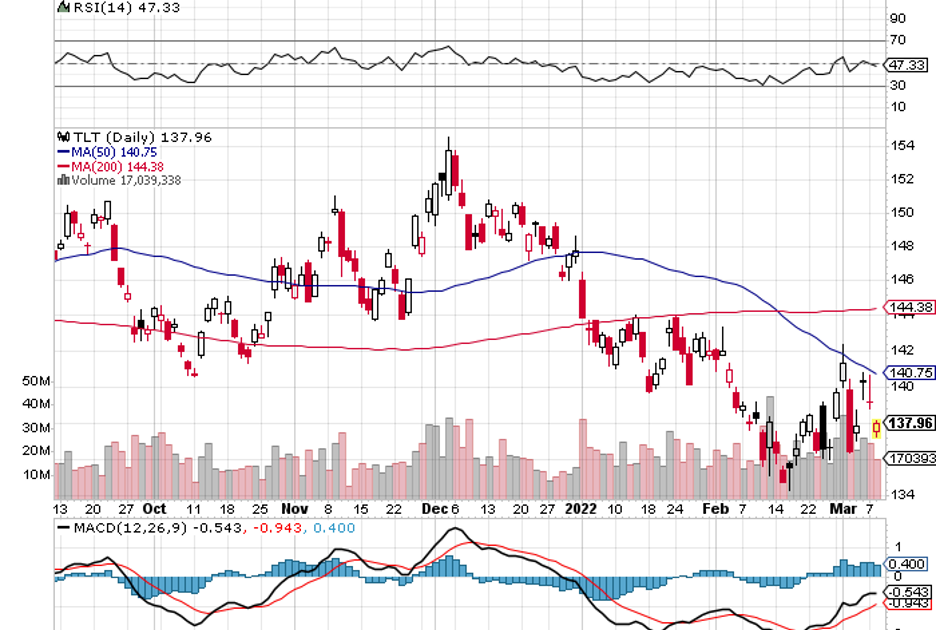The image size is (936, 630).
Task: Click the 0.400 MACD value tag at right
Action: [x=906, y=564]
